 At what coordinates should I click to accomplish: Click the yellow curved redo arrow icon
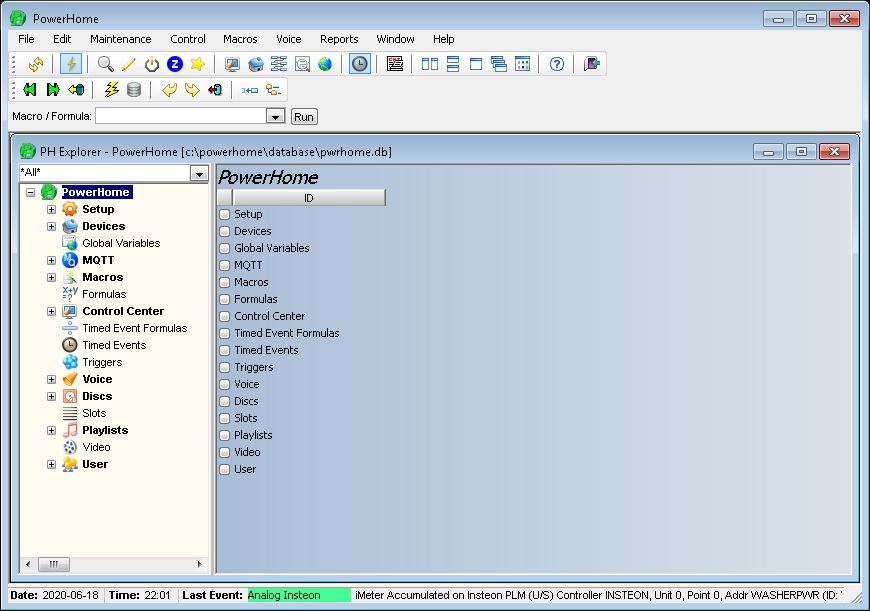192,90
